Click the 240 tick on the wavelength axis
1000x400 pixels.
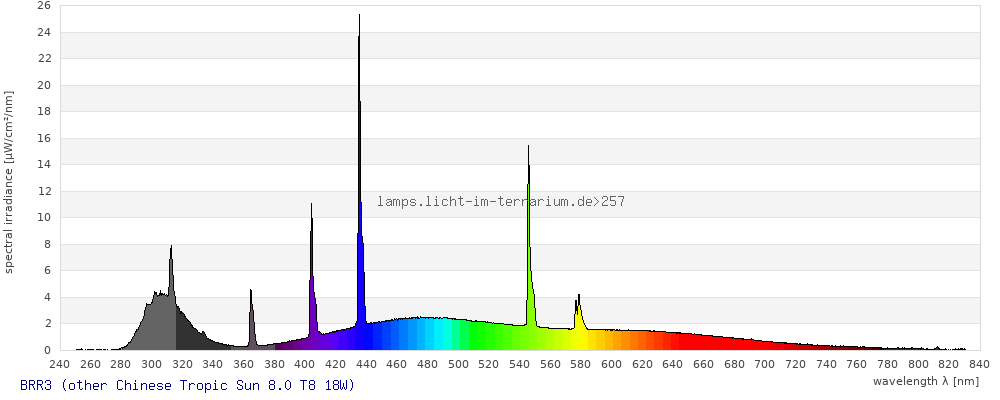click(59, 364)
